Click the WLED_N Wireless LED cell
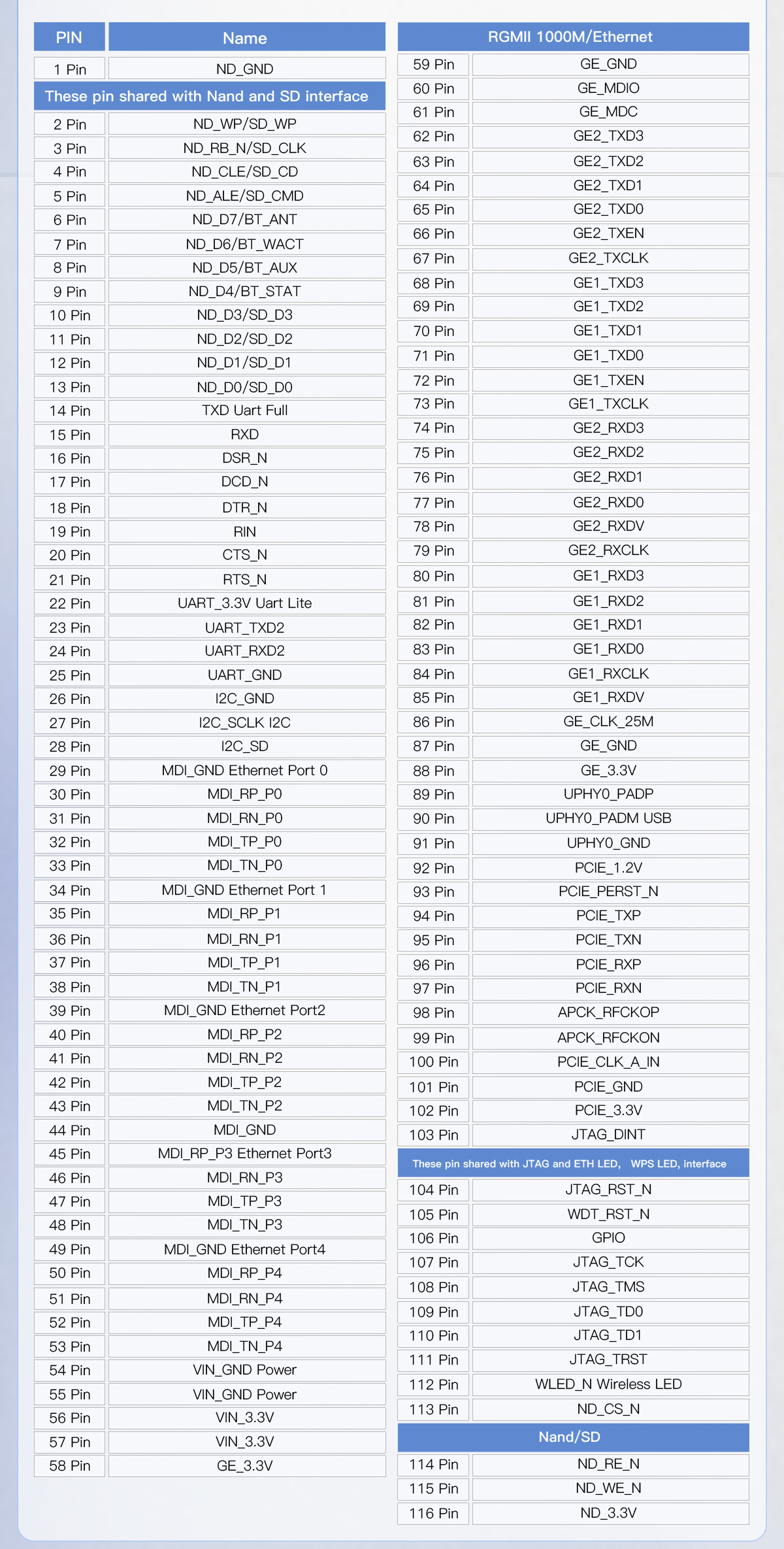This screenshot has width=784, height=1549. [609, 1384]
